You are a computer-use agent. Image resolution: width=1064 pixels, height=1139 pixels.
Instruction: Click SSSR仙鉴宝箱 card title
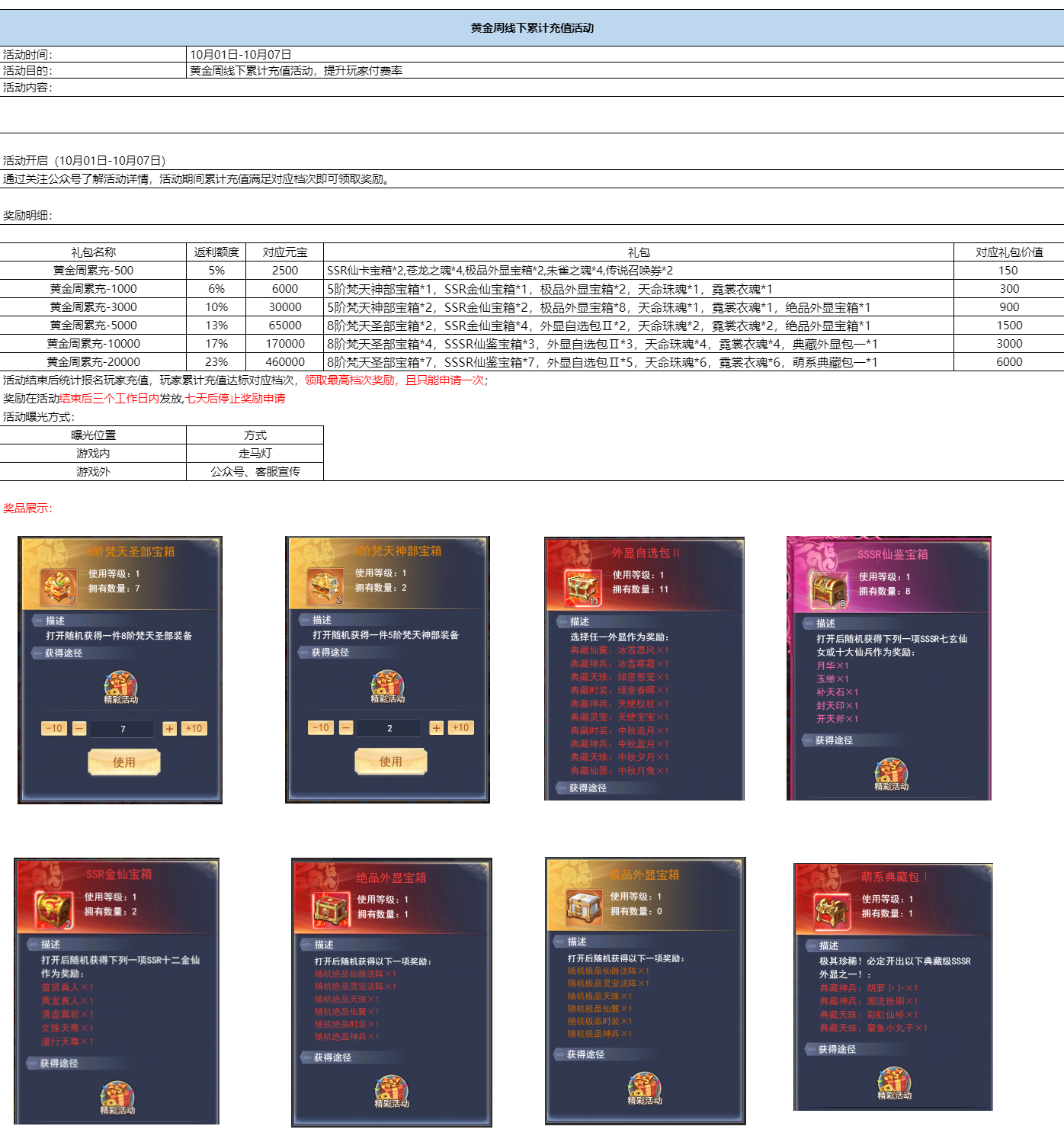click(x=893, y=554)
